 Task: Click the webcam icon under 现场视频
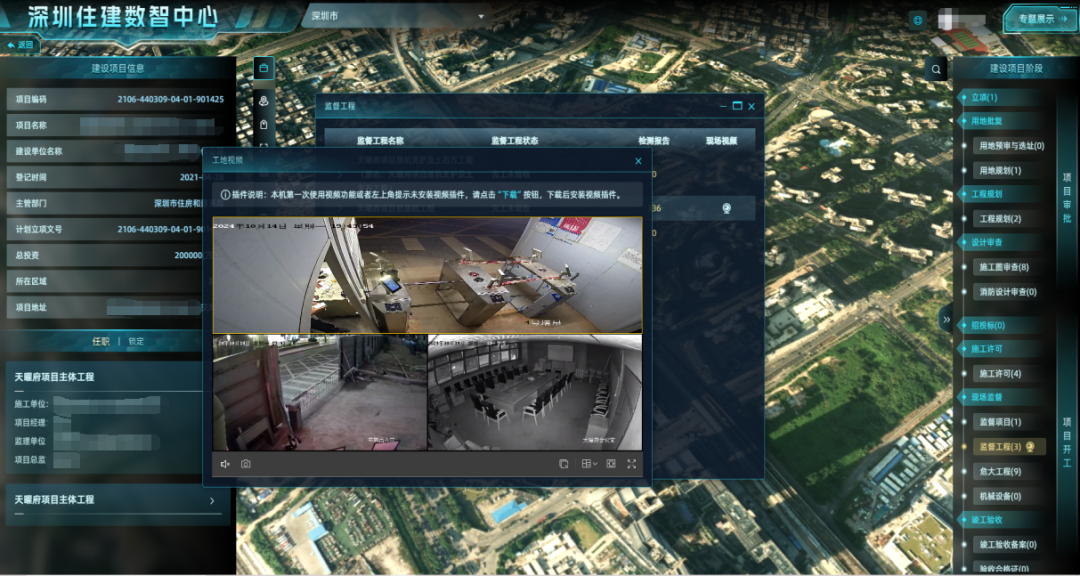click(727, 209)
